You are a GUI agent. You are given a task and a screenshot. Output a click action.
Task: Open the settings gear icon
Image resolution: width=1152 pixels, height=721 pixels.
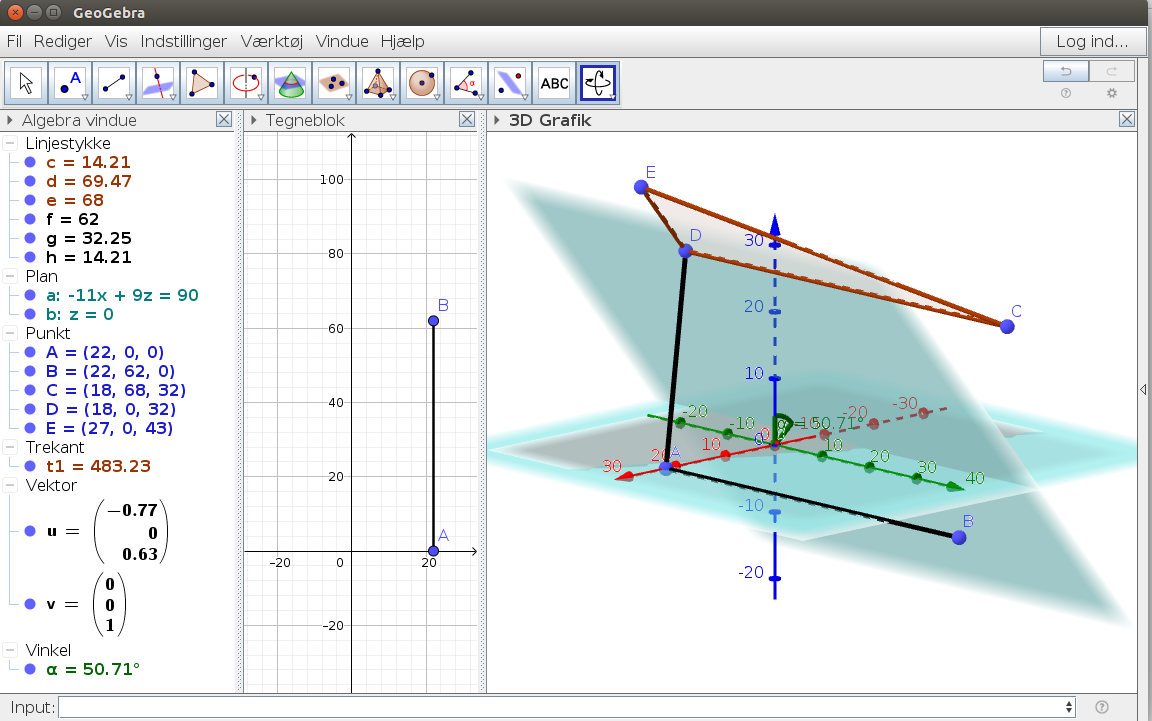(1112, 93)
